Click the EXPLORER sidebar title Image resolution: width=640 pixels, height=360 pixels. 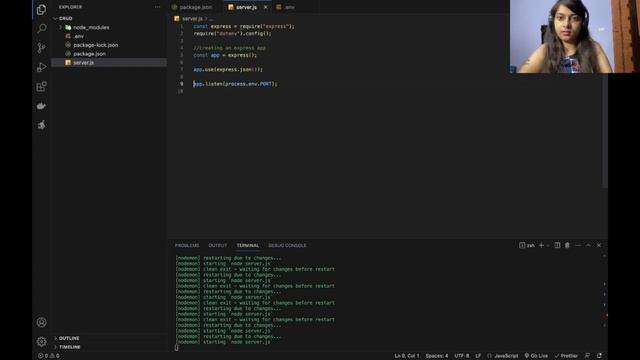[x=70, y=7]
